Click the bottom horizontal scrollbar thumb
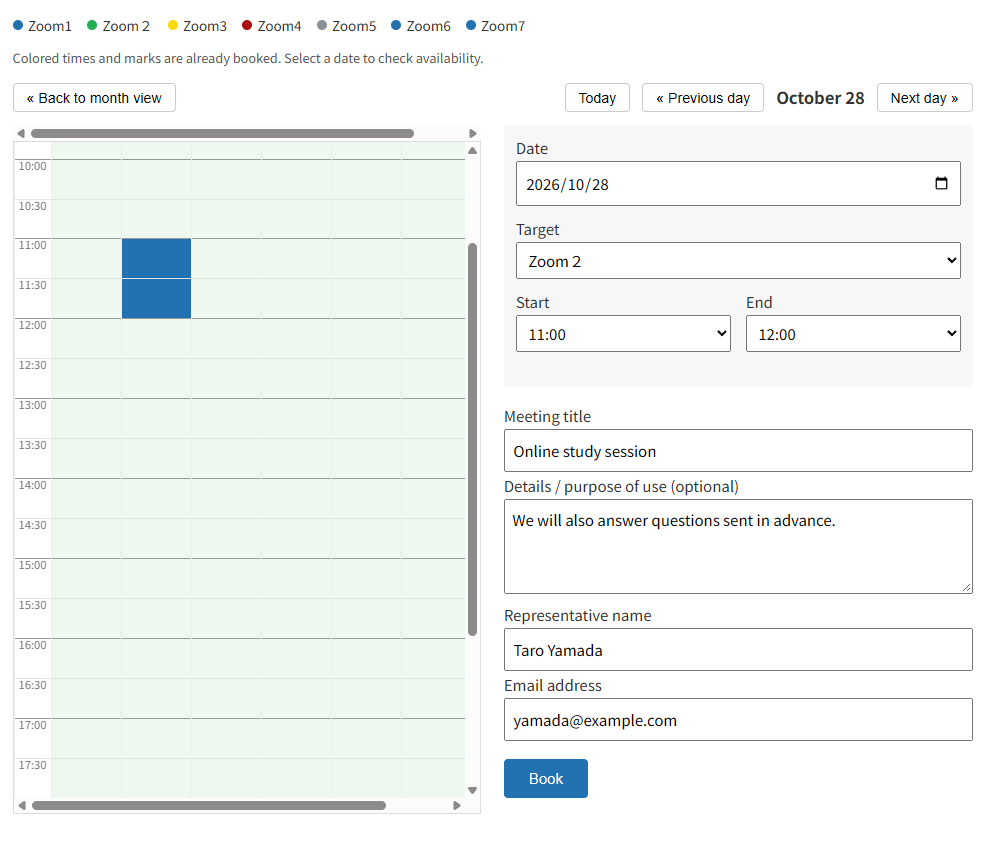 pos(209,805)
